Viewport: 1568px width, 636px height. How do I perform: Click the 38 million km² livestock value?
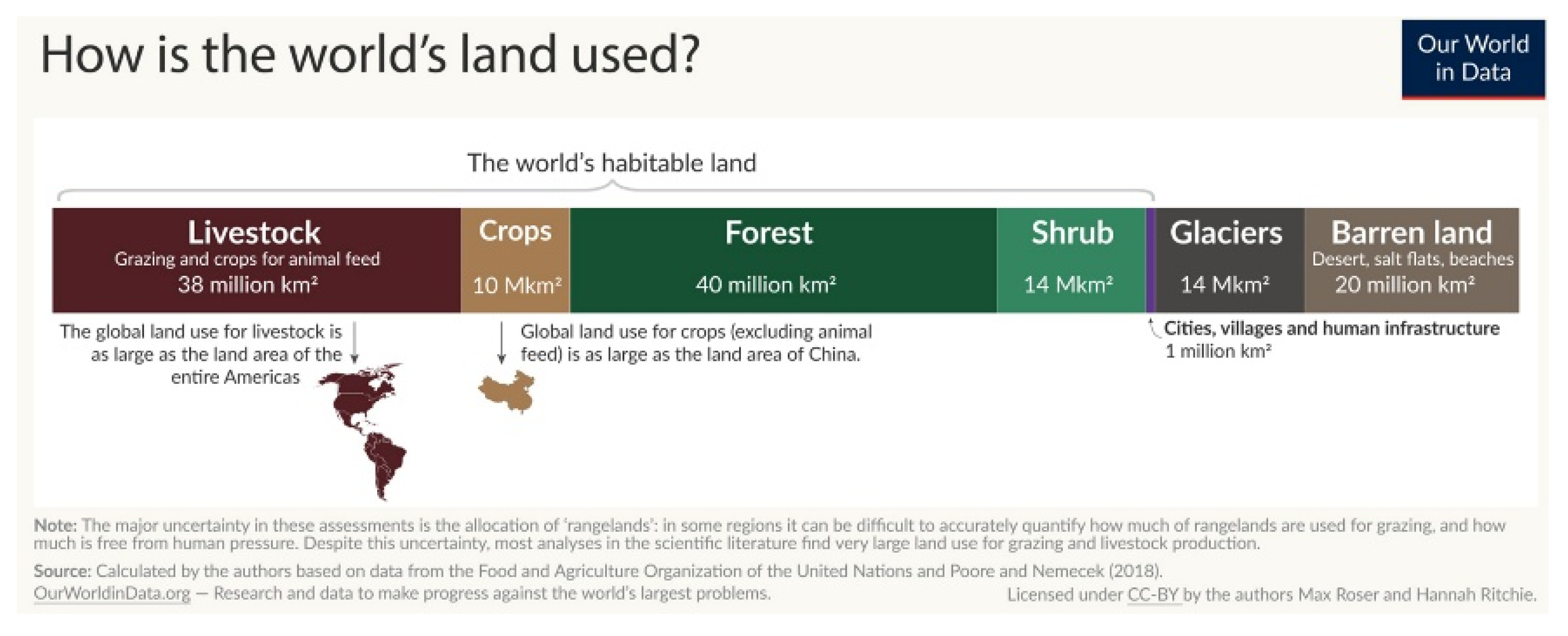(x=248, y=284)
